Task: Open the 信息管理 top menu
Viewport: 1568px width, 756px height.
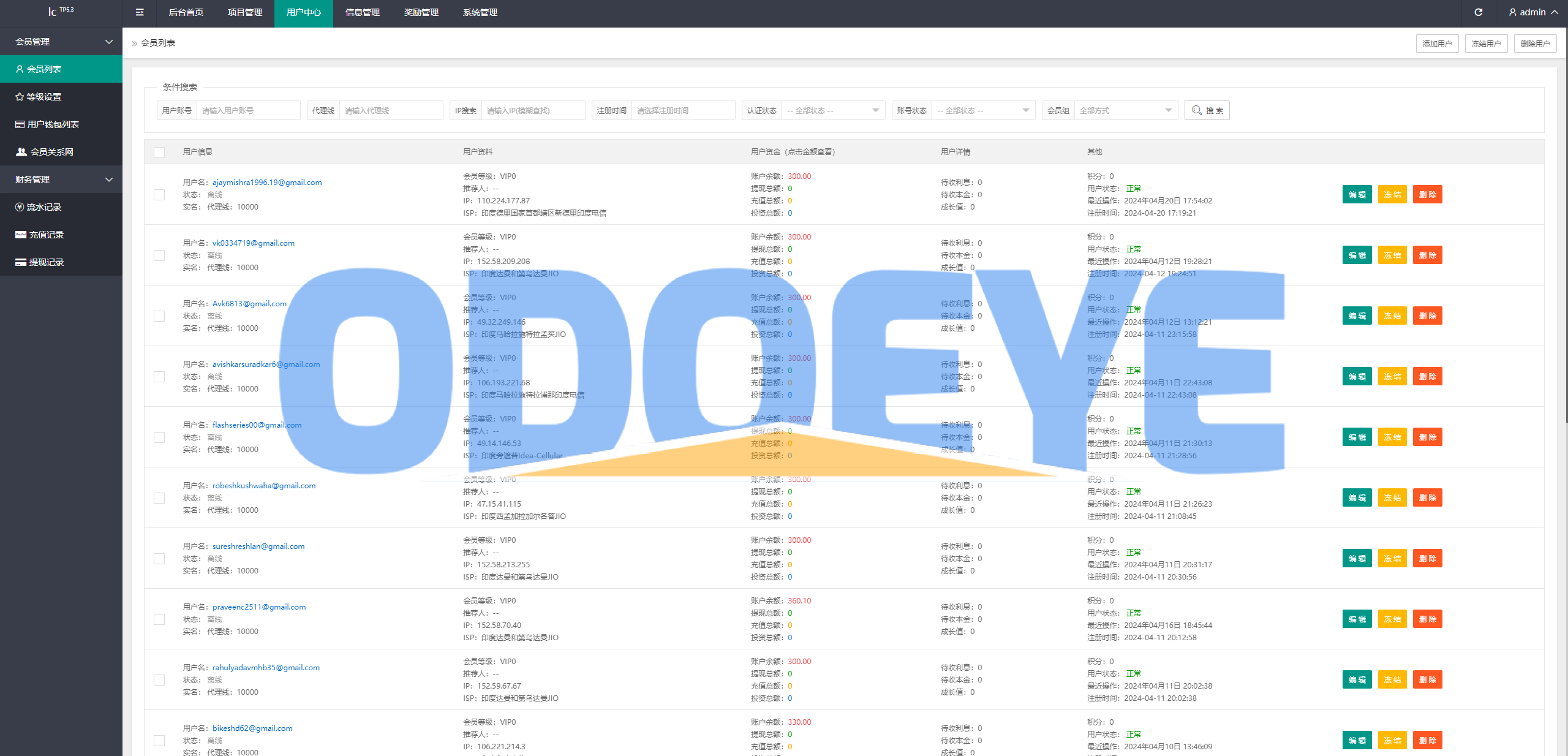Action: coord(363,12)
